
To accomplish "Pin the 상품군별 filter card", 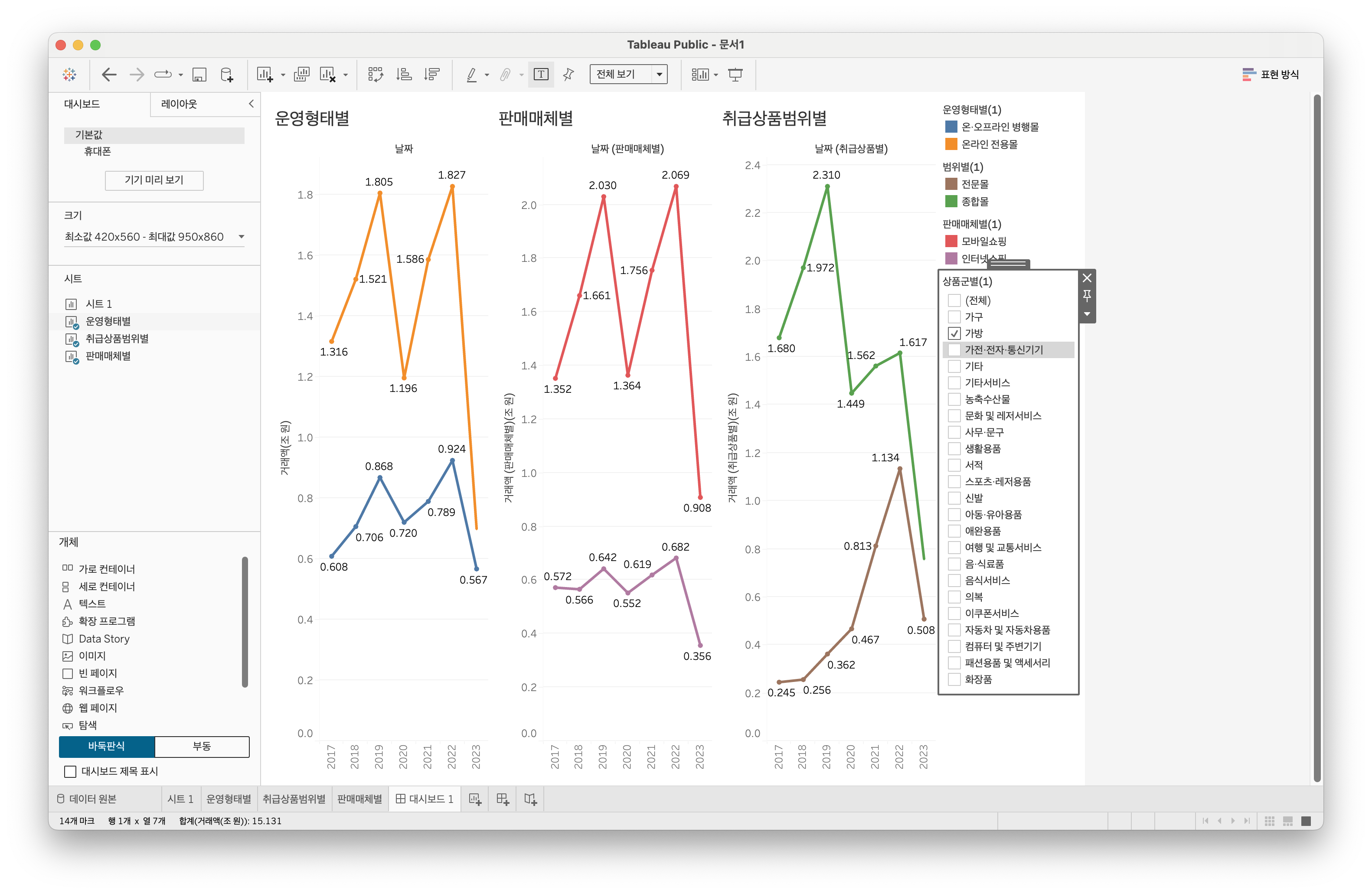I will [x=1087, y=296].
